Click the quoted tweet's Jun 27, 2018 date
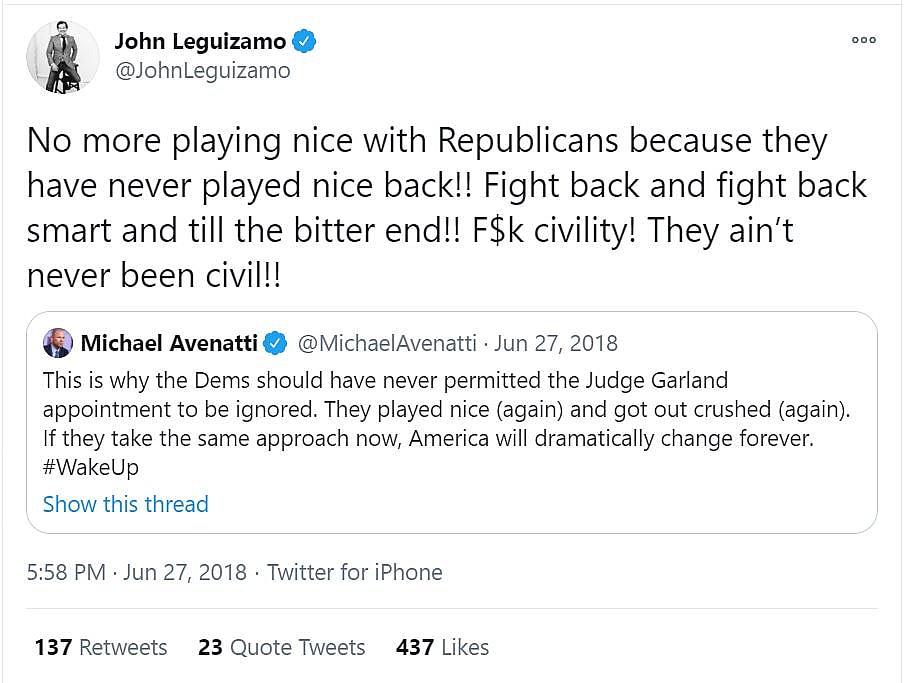909x683 pixels. (x=556, y=344)
